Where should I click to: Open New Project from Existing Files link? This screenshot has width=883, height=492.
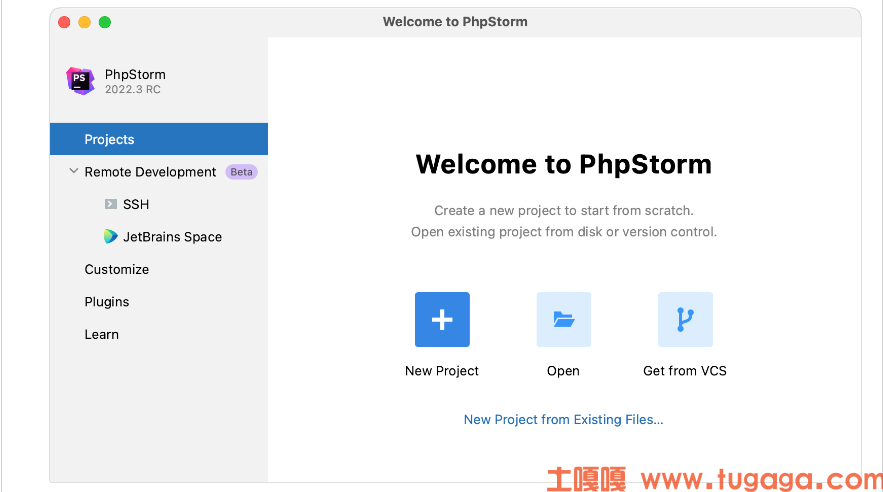click(x=564, y=419)
